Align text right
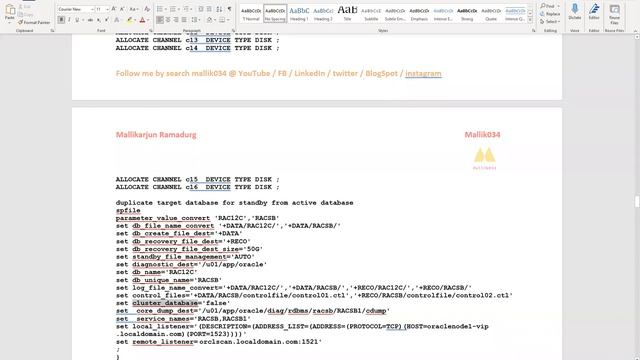 click(176, 20)
